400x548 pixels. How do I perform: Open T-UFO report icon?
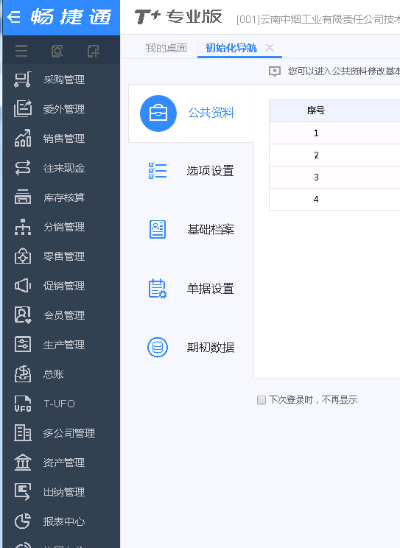tap(23, 404)
